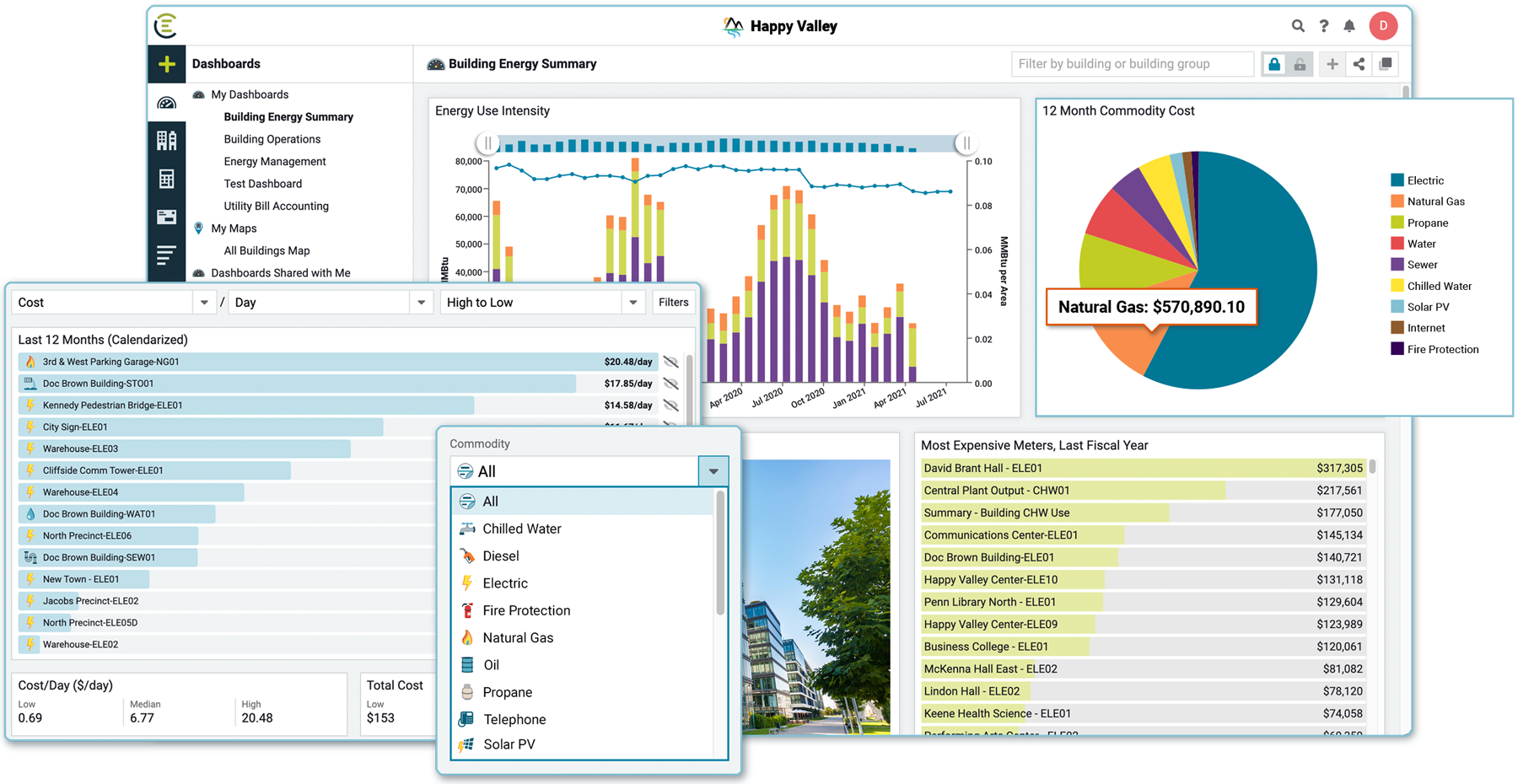Click the Filter by building input field
Screen dimensions: 1518x784
click(1133, 64)
